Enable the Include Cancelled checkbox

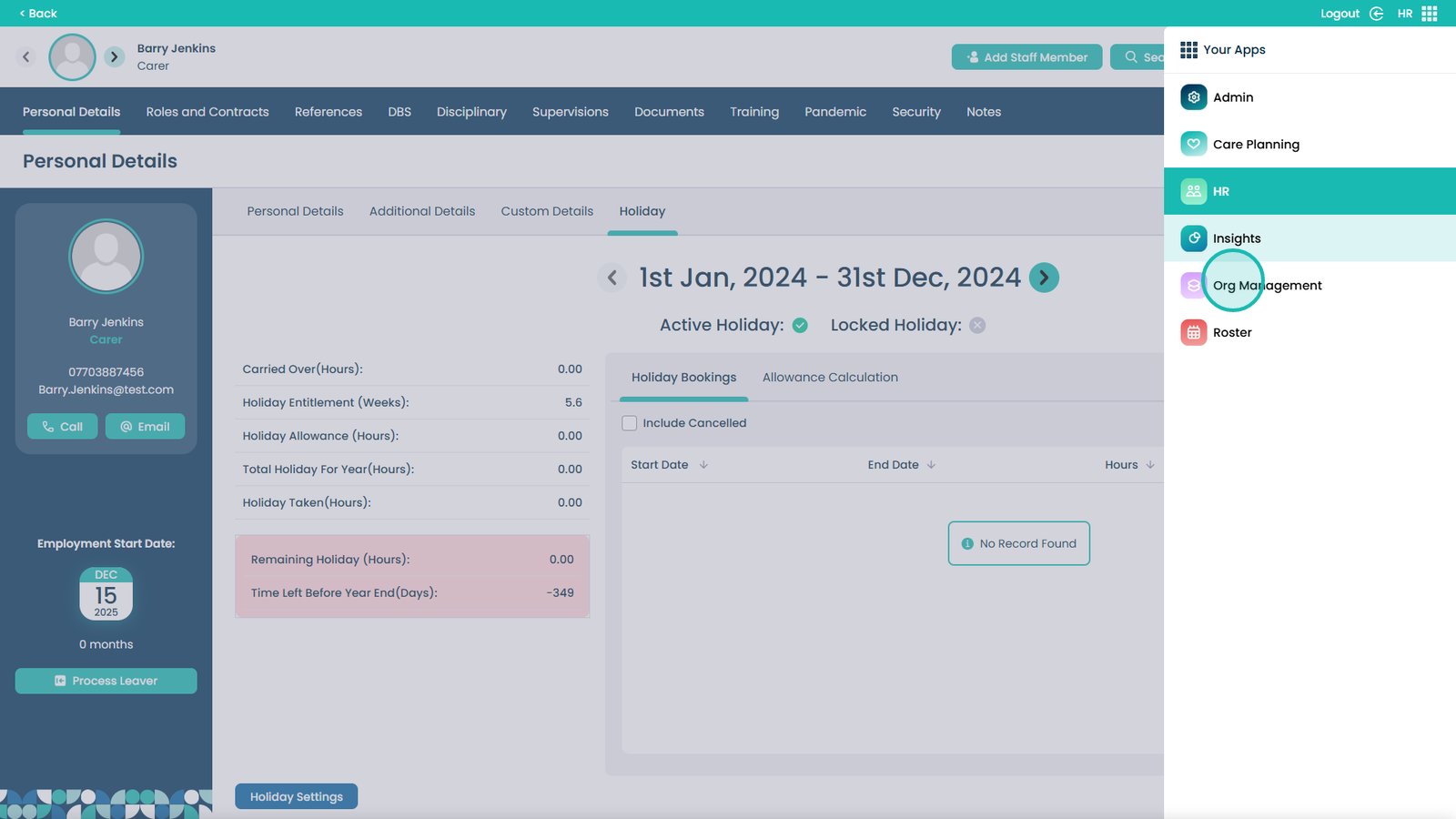630,423
